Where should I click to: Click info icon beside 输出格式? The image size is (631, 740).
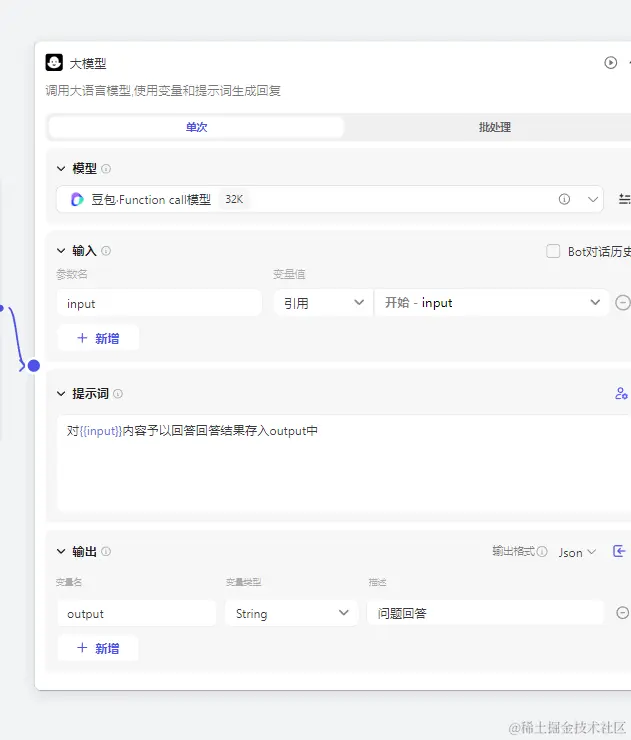tap(542, 551)
